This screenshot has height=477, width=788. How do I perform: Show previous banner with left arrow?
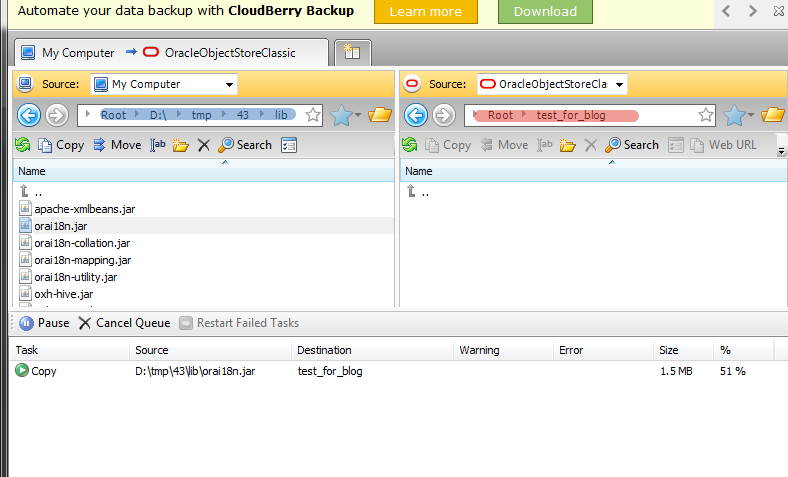(x=726, y=11)
